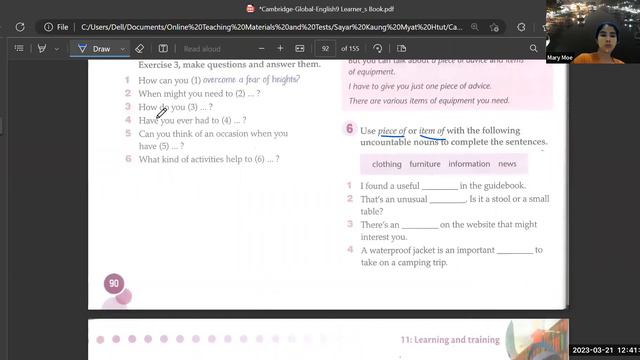
Task: Click 'overcome a fear of heights?' text
Action: 251,80
